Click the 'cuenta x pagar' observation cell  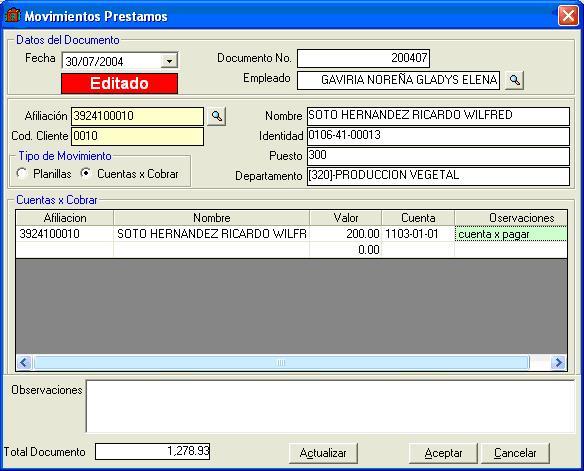[511, 234]
